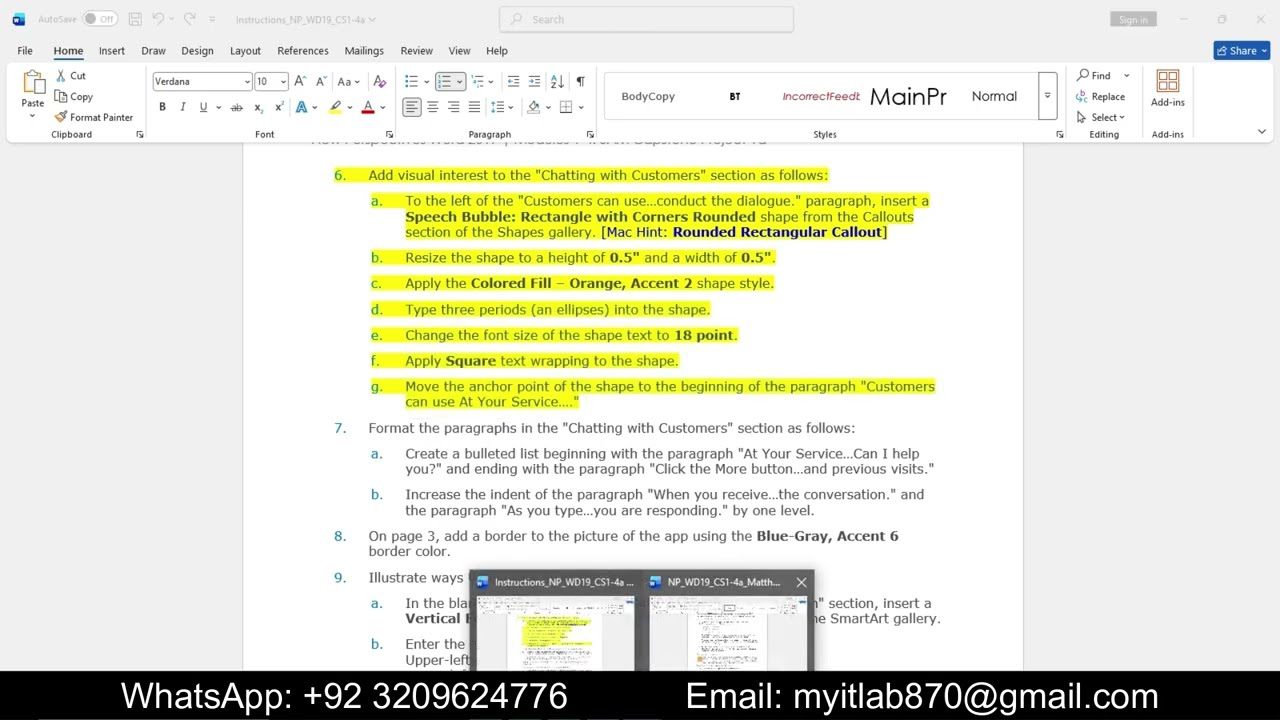The height and width of the screenshot is (720, 1280).
Task: Click the Cut command
Action: pos(70,76)
